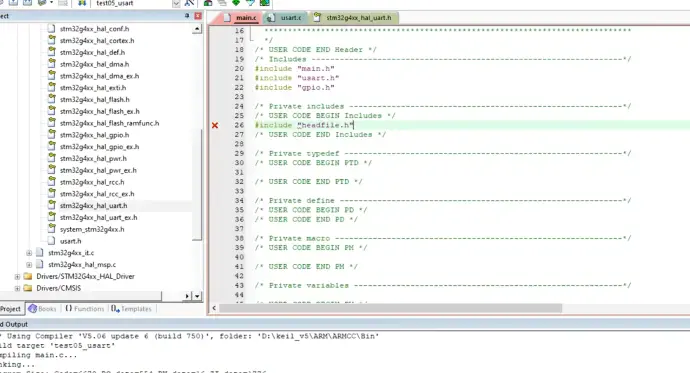
Task: Click the USER CODE END PM comment
Action: coord(306,267)
